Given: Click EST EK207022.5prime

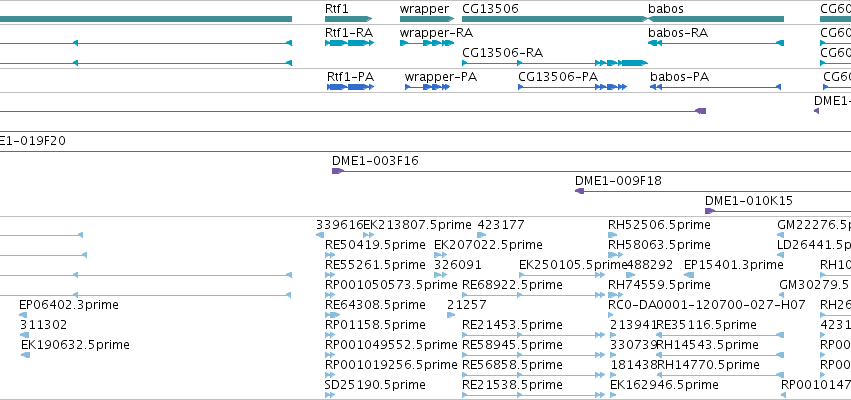Looking at the screenshot, I should point(488,245).
